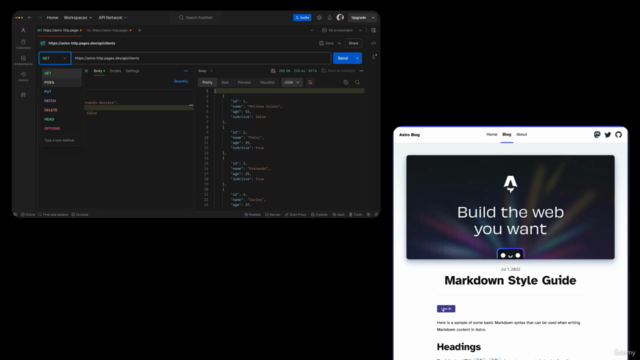The width and height of the screenshot is (640, 360).
Task: Open the Postman account avatar
Action: coord(340,18)
